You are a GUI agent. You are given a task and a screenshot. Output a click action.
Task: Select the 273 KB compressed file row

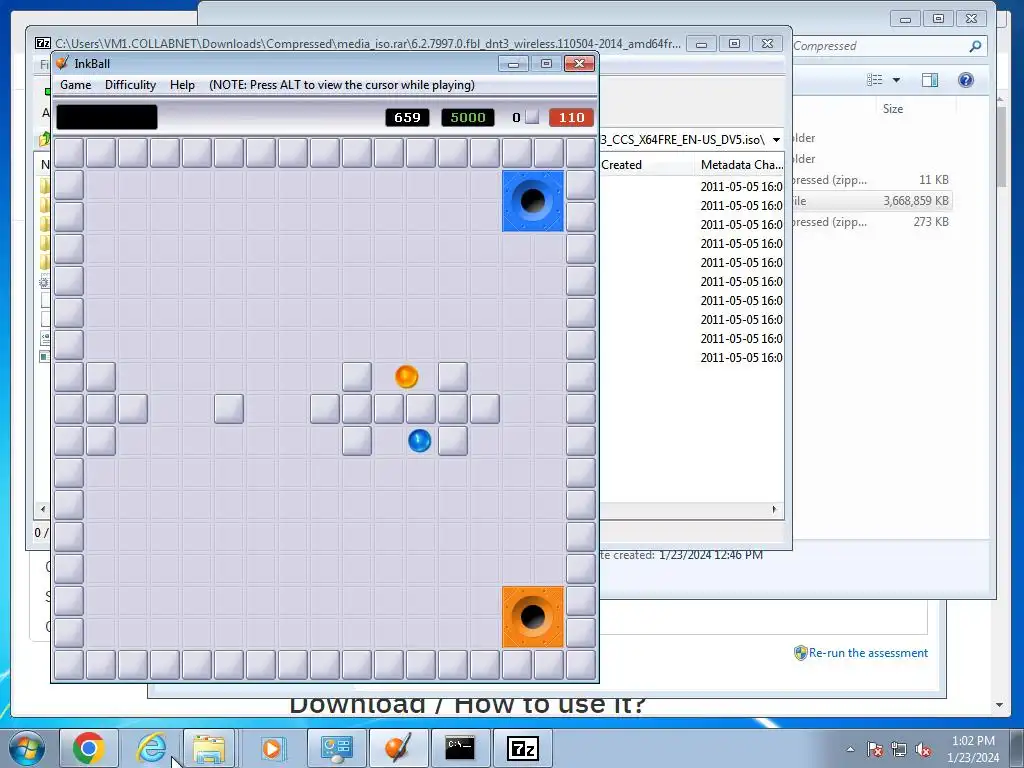click(872, 222)
